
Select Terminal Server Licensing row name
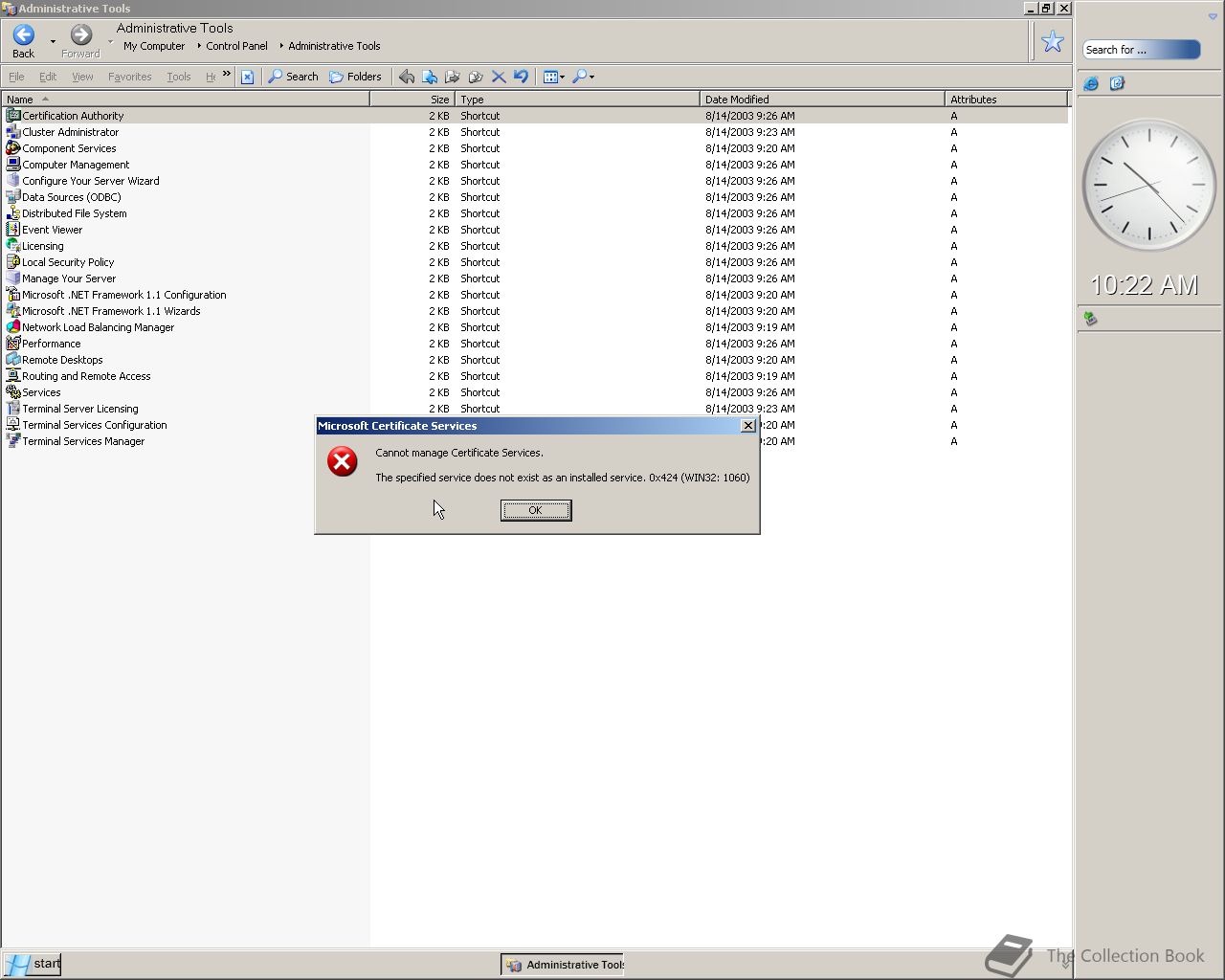[x=80, y=409]
